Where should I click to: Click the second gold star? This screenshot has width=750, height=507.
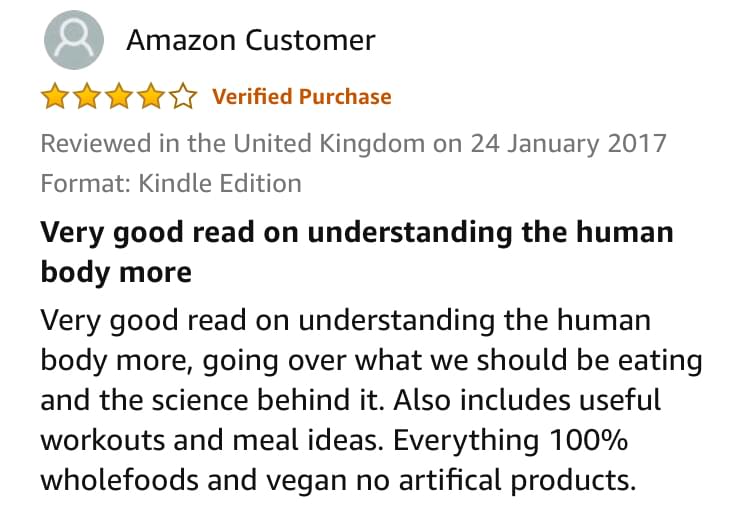tap(87, 96)
